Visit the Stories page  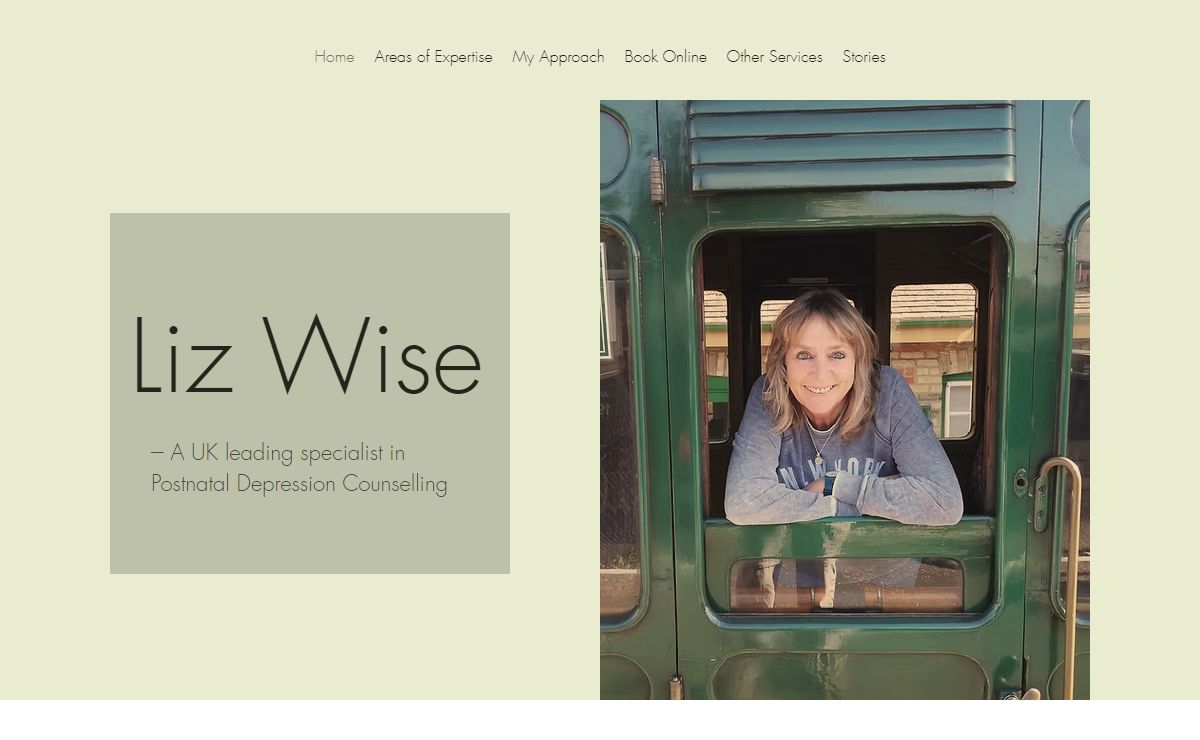[x=864, y=57]
